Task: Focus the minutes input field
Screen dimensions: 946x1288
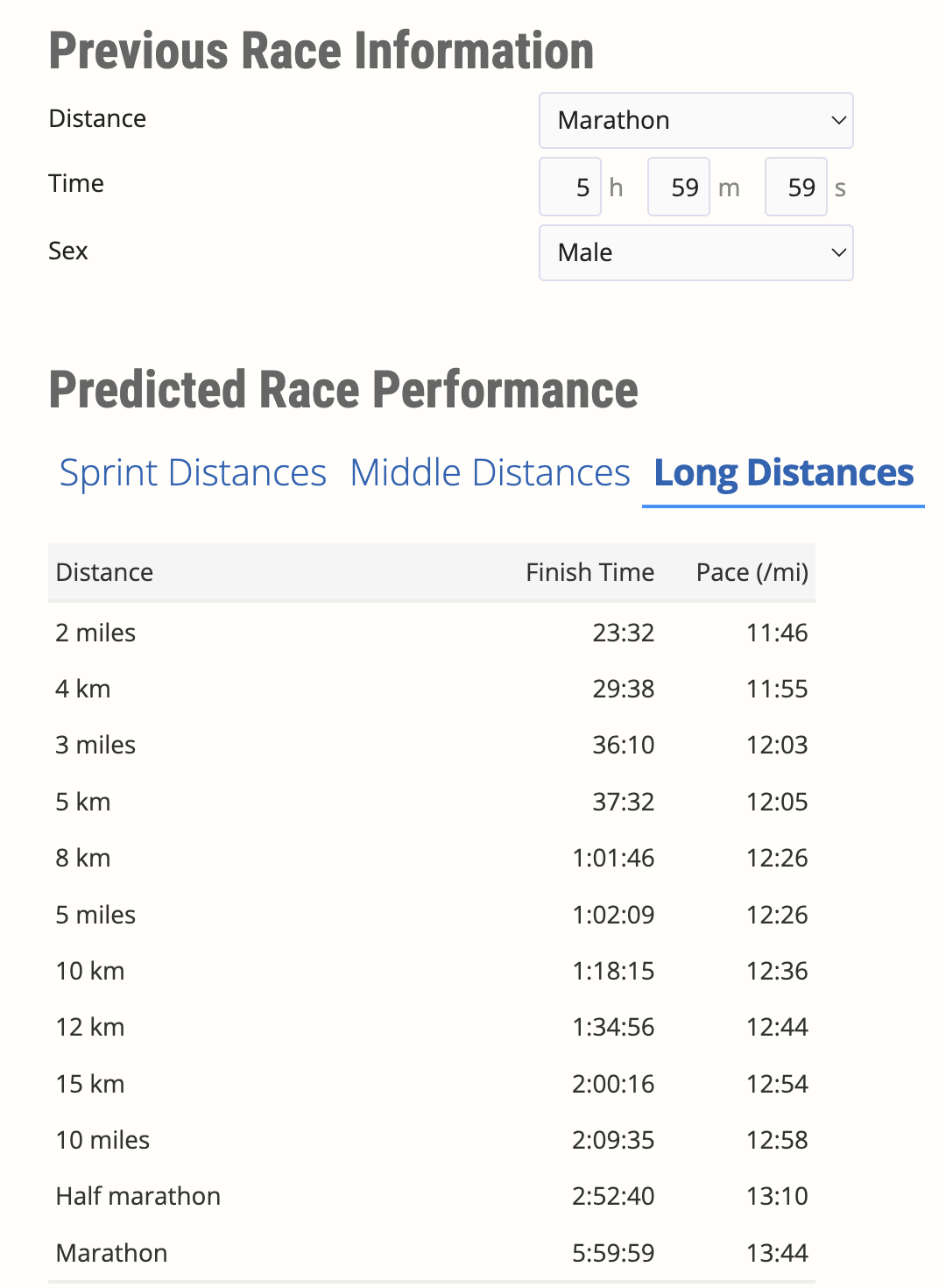Action: [679, 187]
